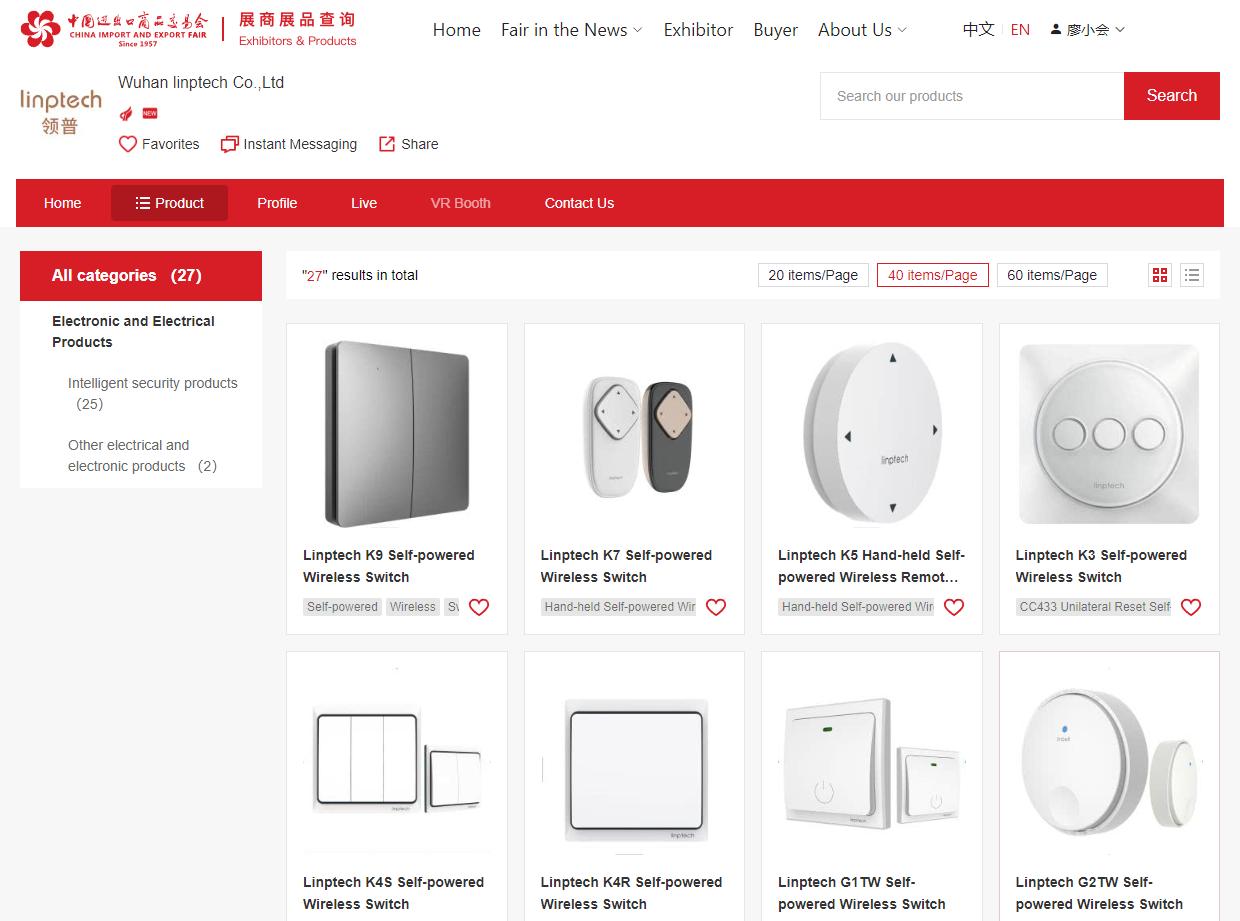Switch to list view layout

click(x=1191, y=275)
